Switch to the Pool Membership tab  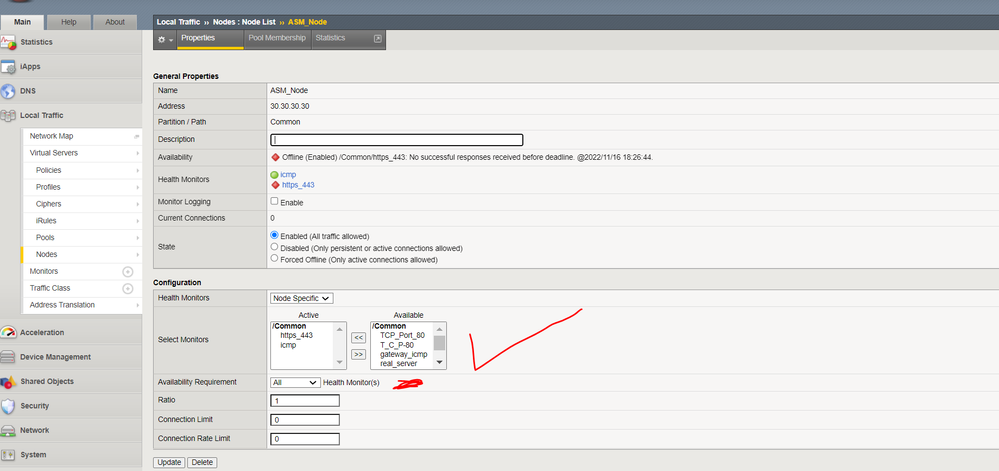(x=276, y=38)
